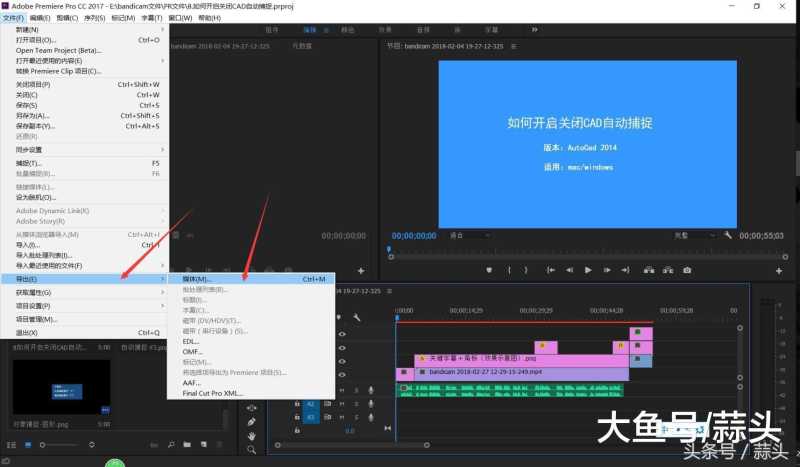Toggle eye on the png subtitle clip track

(x=342, y=361)
